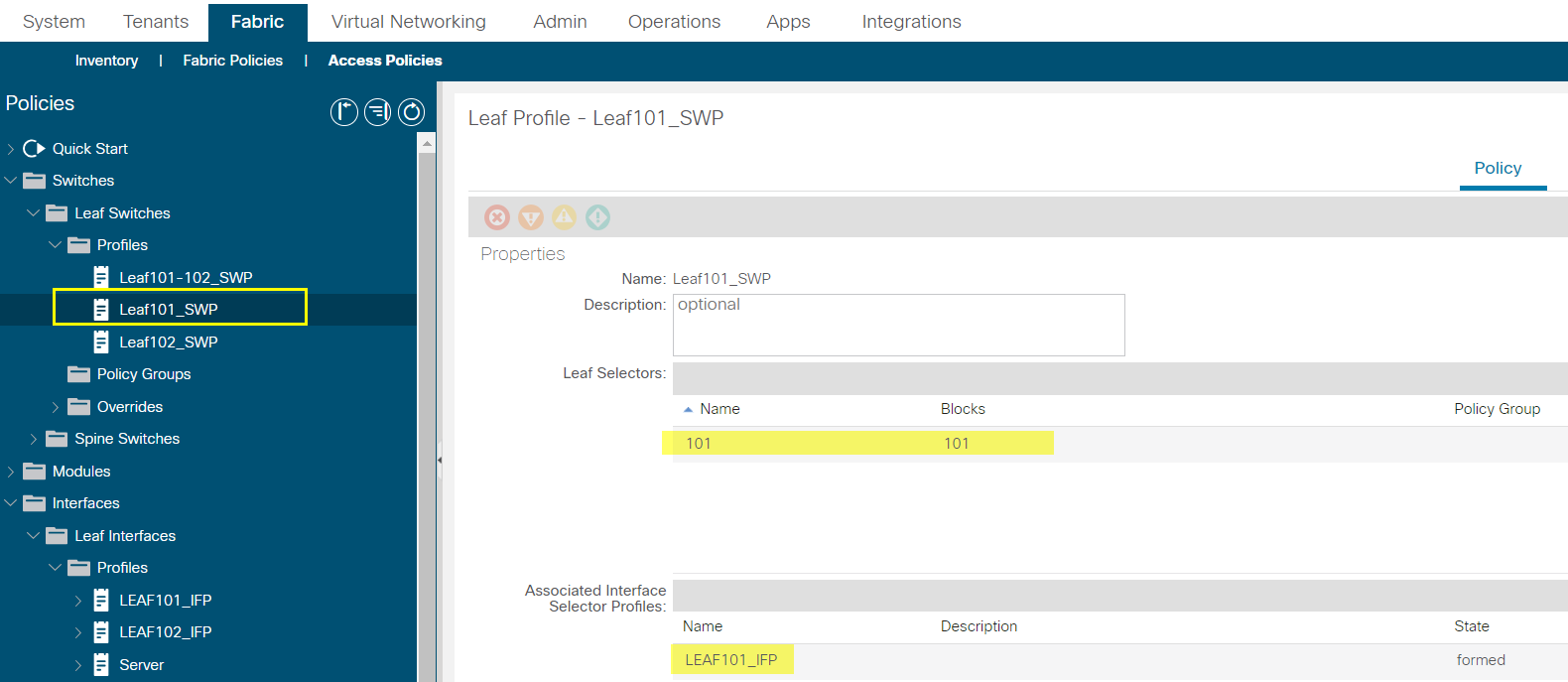Click the LEAF101_IFP document icon in tree
Screen dimensions: 1568x682
pos(101,600)
